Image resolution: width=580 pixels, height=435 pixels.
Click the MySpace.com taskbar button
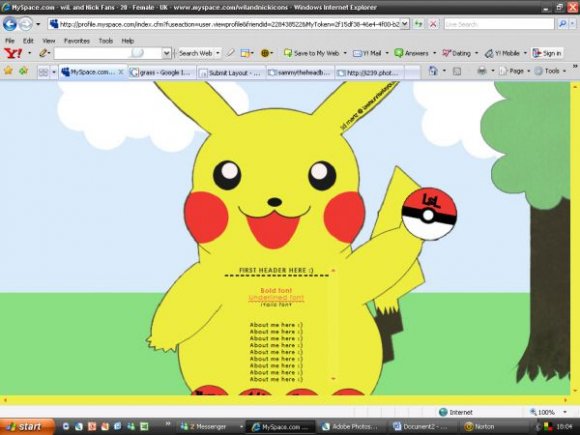[281, 426]
